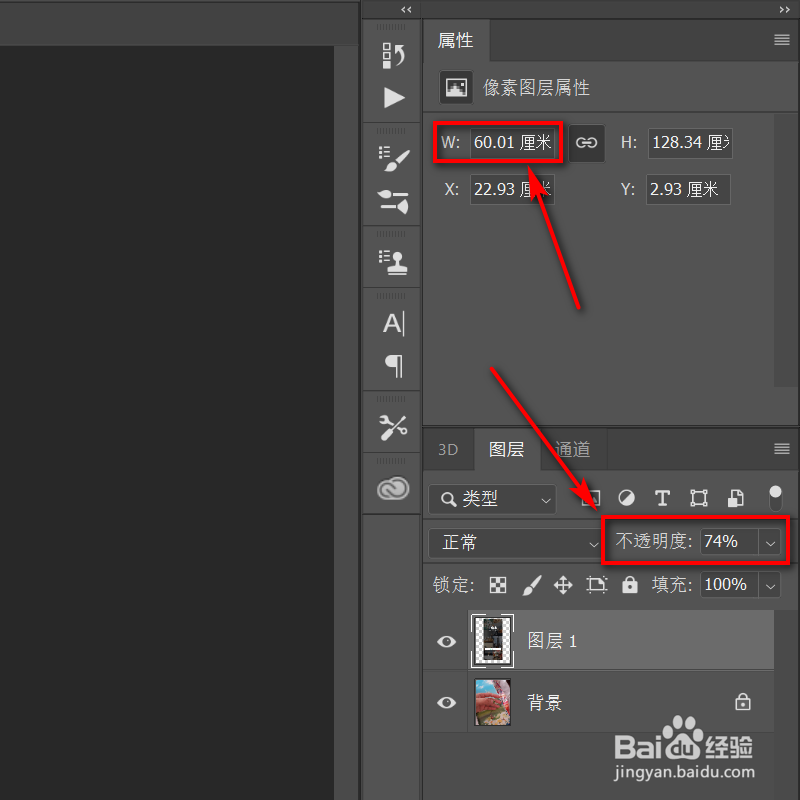Expand the 填充 percentage dropdown
This screenshot has height=800, width=800.
point(768,585)
